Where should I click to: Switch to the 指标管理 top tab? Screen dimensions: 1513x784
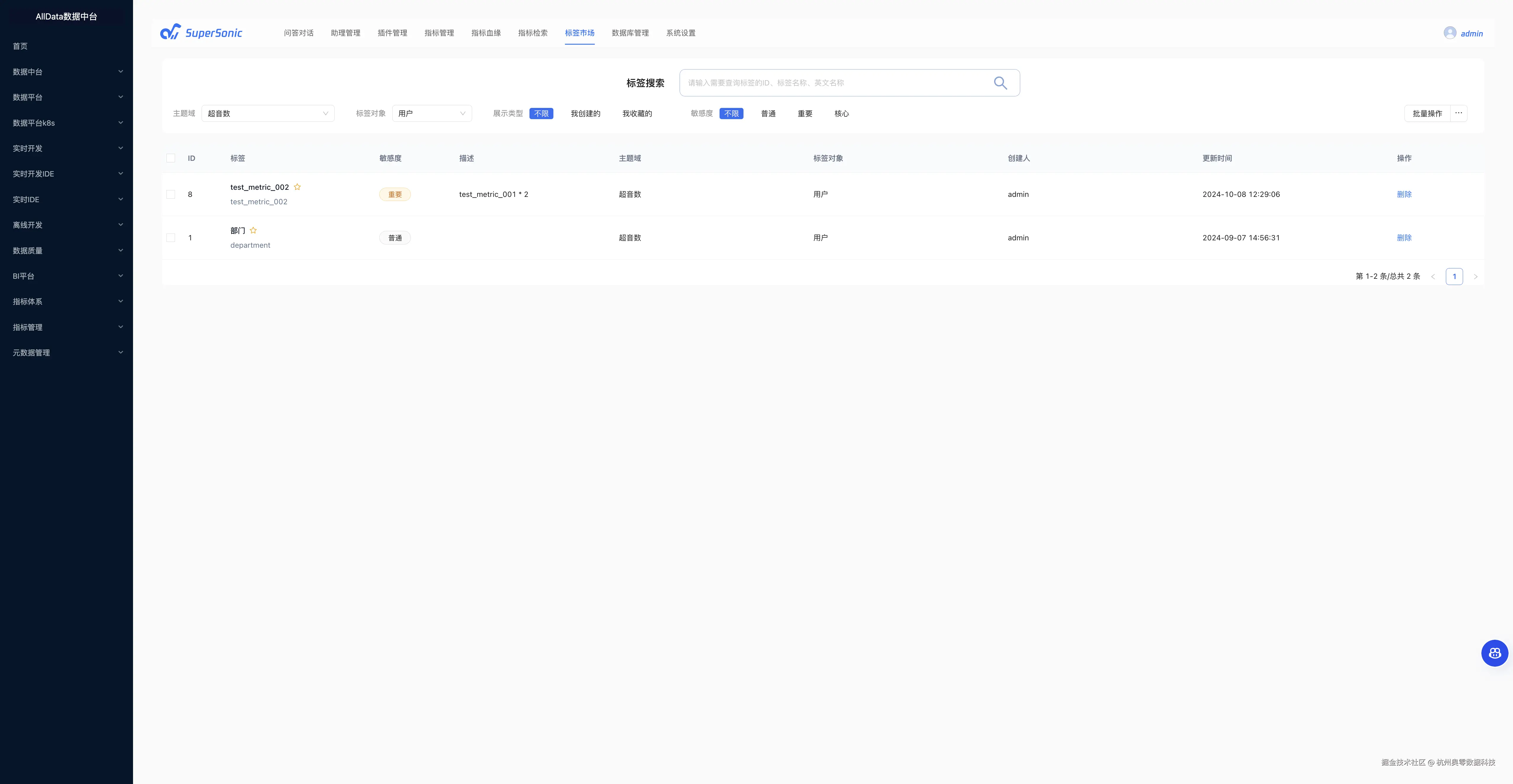439,33
